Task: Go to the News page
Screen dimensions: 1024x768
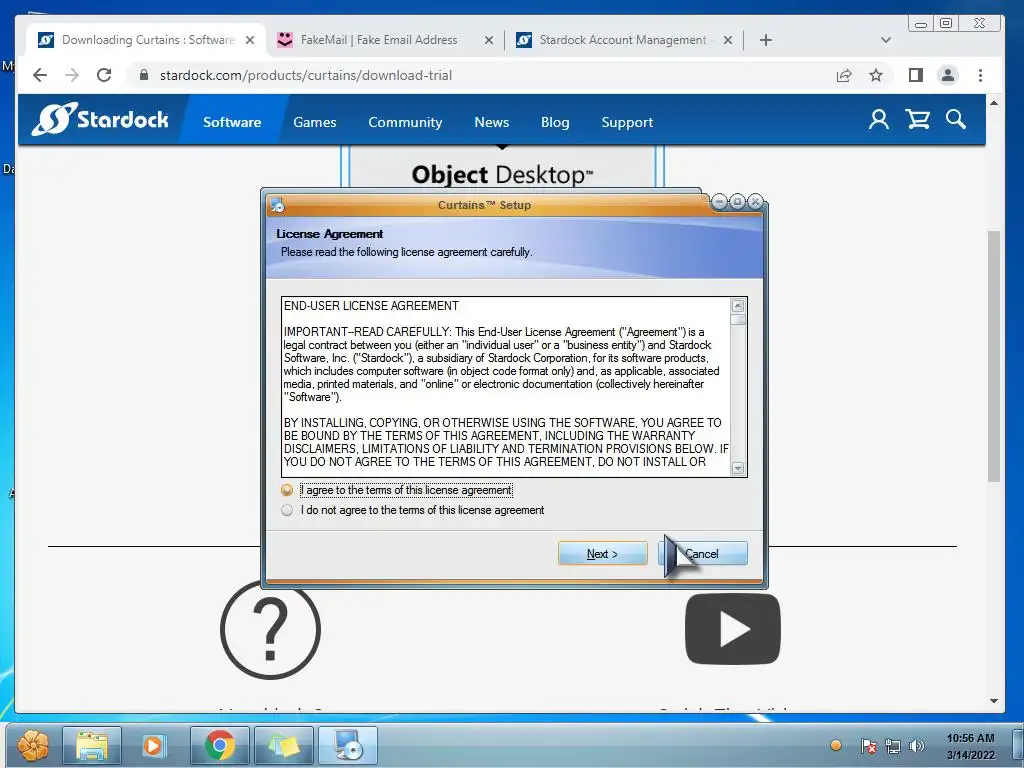Action: point(491,122)
